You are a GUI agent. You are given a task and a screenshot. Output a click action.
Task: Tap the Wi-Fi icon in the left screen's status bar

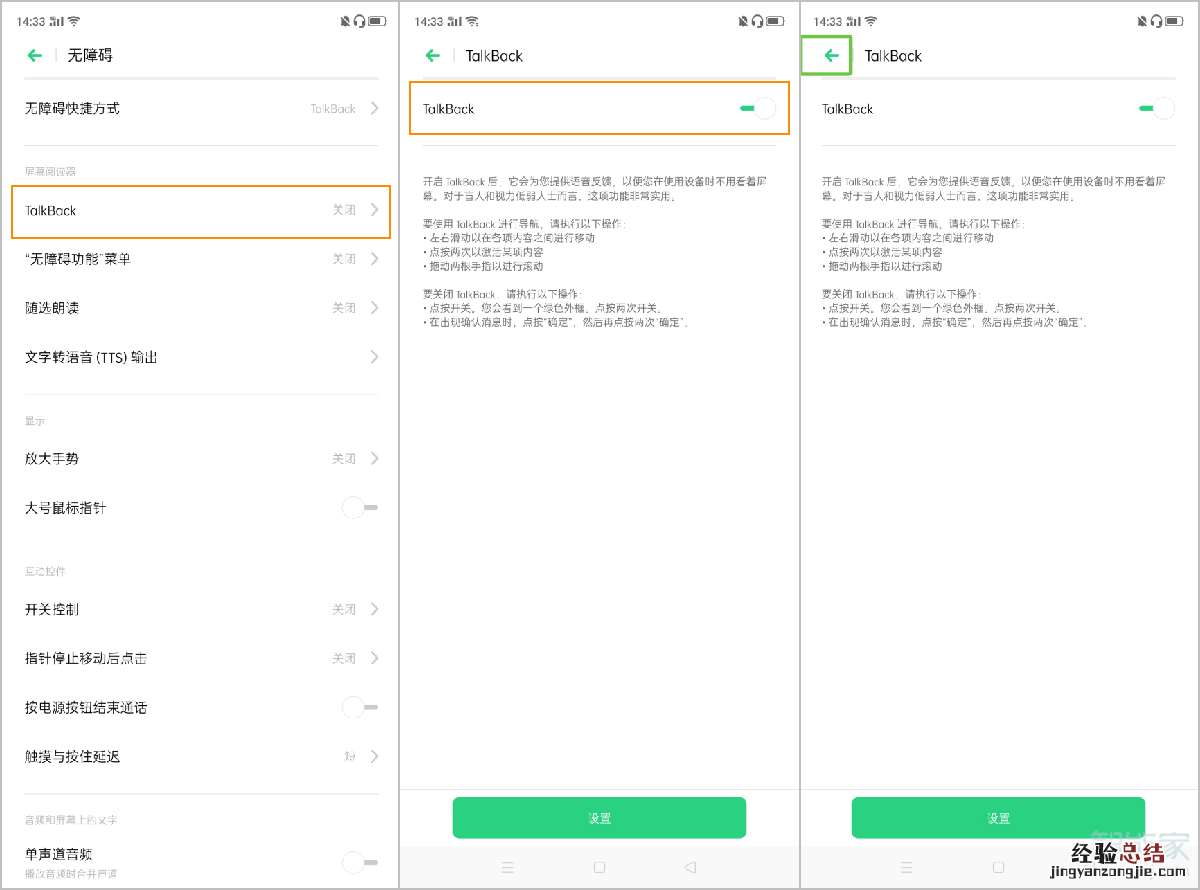(x=75, y=21)
